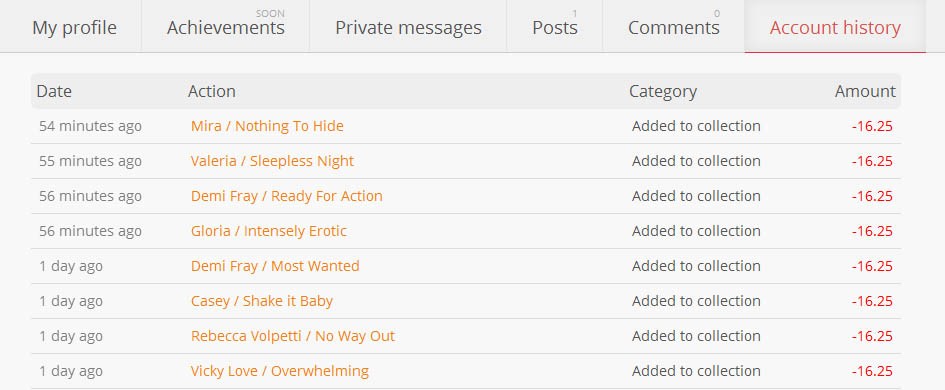Open Mira / Nothing To Hide link
This screenshot has height=390, width=945.
(x=267, y=126)
